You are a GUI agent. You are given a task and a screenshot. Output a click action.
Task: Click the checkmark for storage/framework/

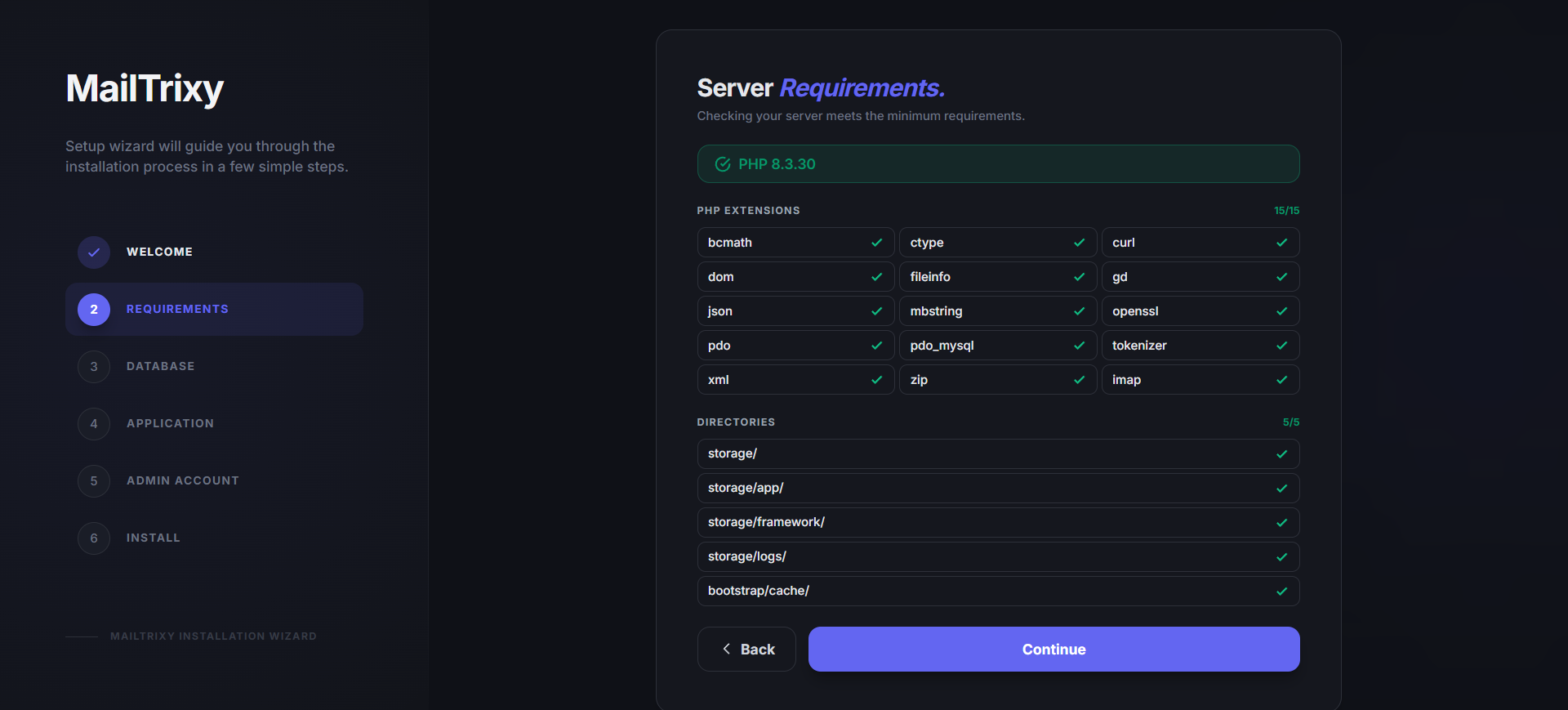tap(1282, 523)
